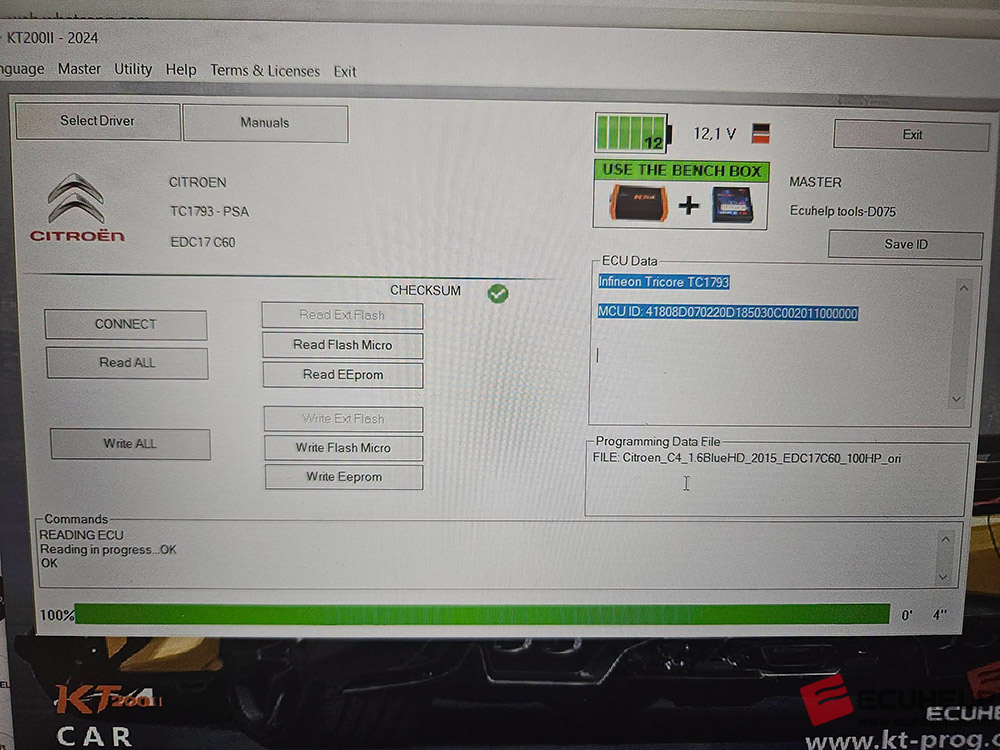The image size is (1000, 750).
Task: Click the Reading in progress...OK line
Action: tap(108, 549)
